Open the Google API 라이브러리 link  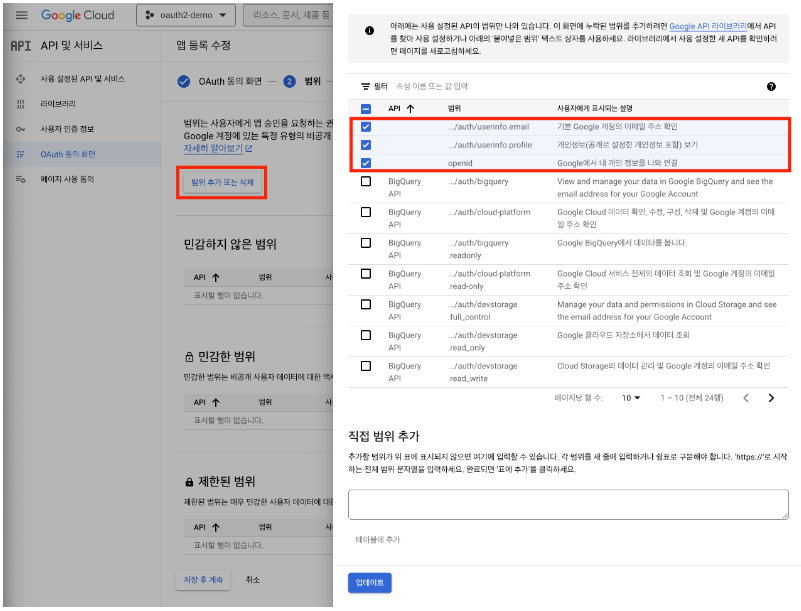(708, 26)
